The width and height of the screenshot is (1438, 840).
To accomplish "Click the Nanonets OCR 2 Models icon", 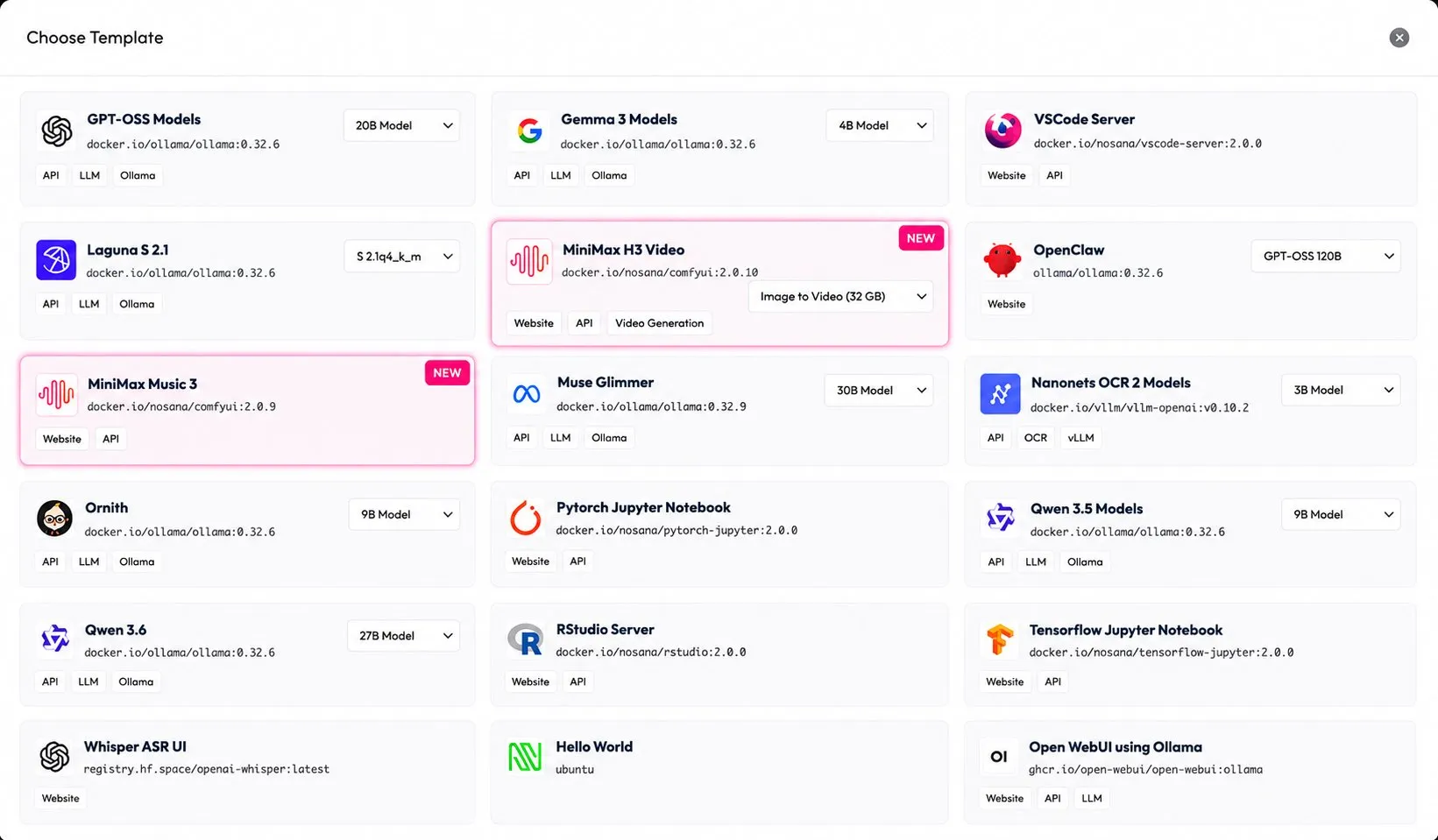I will 1000,394.
